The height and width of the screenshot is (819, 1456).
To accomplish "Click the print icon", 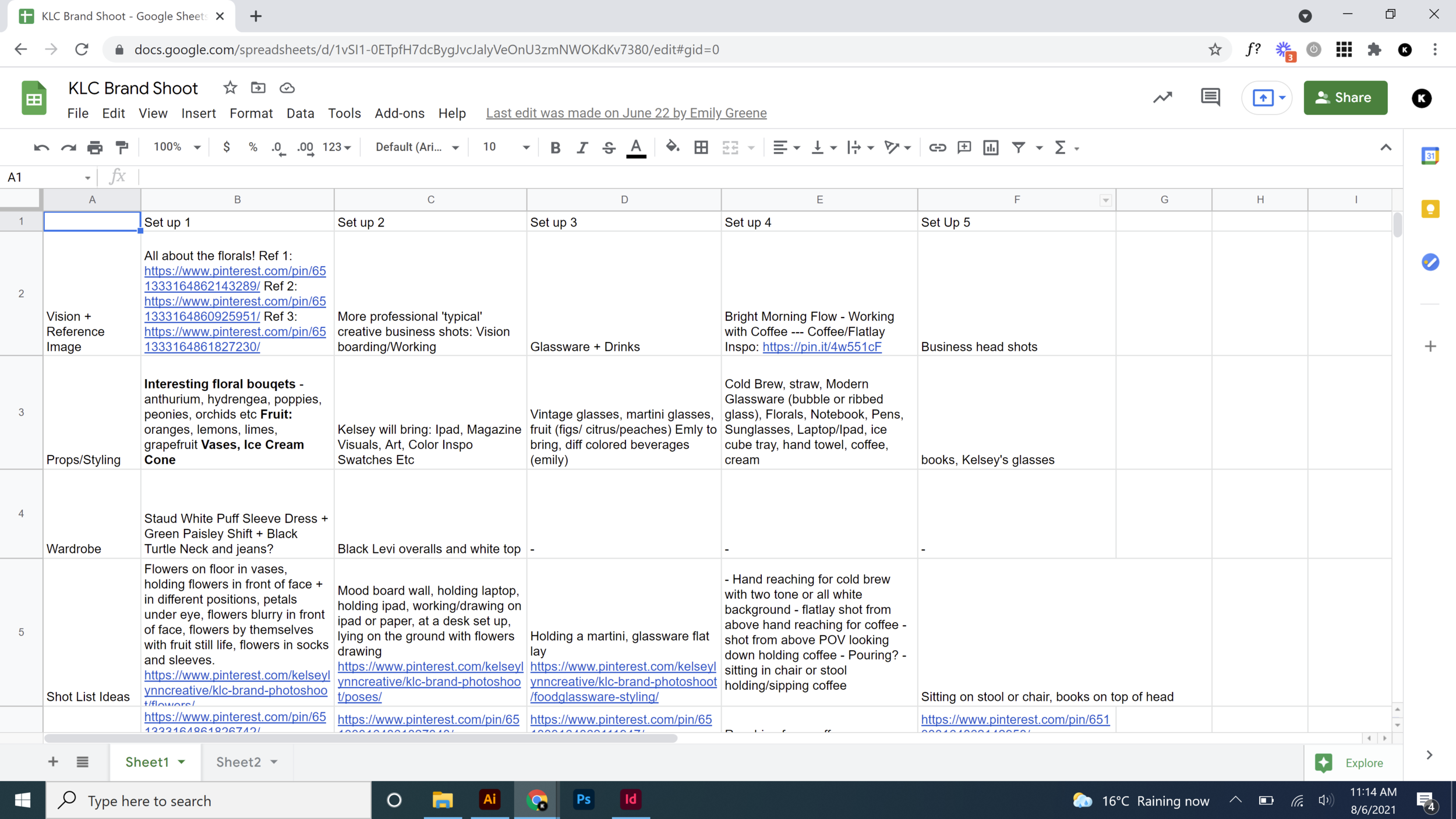I will point(95,147).
